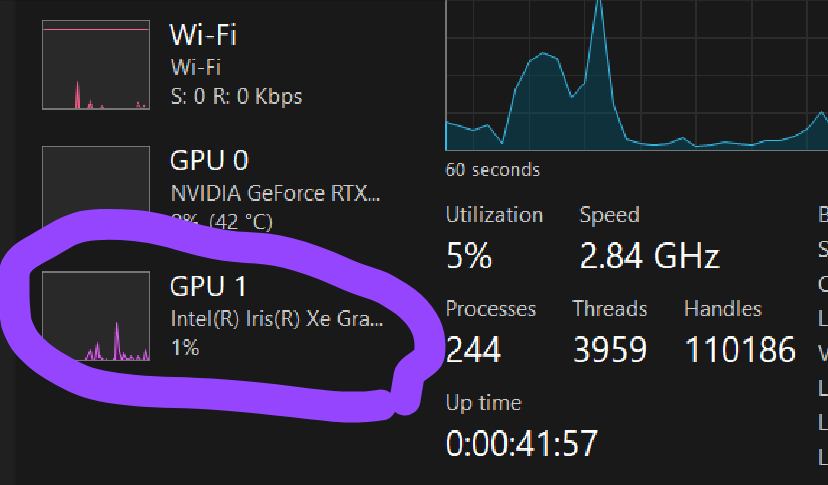828x485 pixels.
Task: Click the Handles count 110186
Action: point(740,349)
